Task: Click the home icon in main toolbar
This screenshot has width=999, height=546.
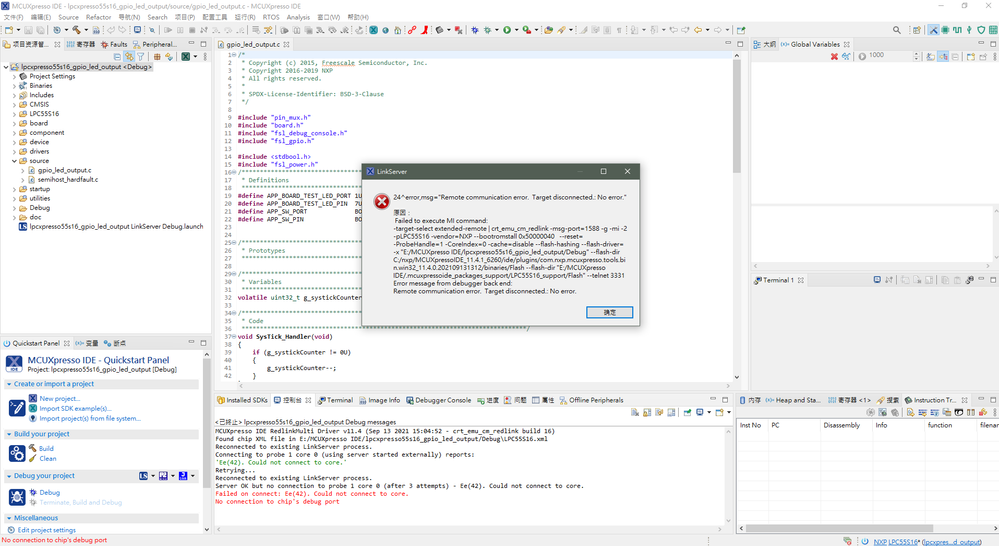Action: [397, 30]
